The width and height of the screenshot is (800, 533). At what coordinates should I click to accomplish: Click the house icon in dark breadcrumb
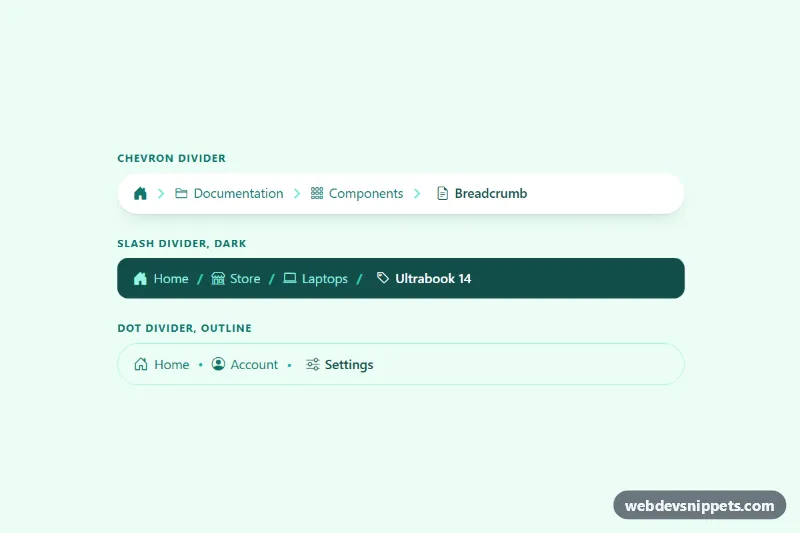tap(140, 278)
